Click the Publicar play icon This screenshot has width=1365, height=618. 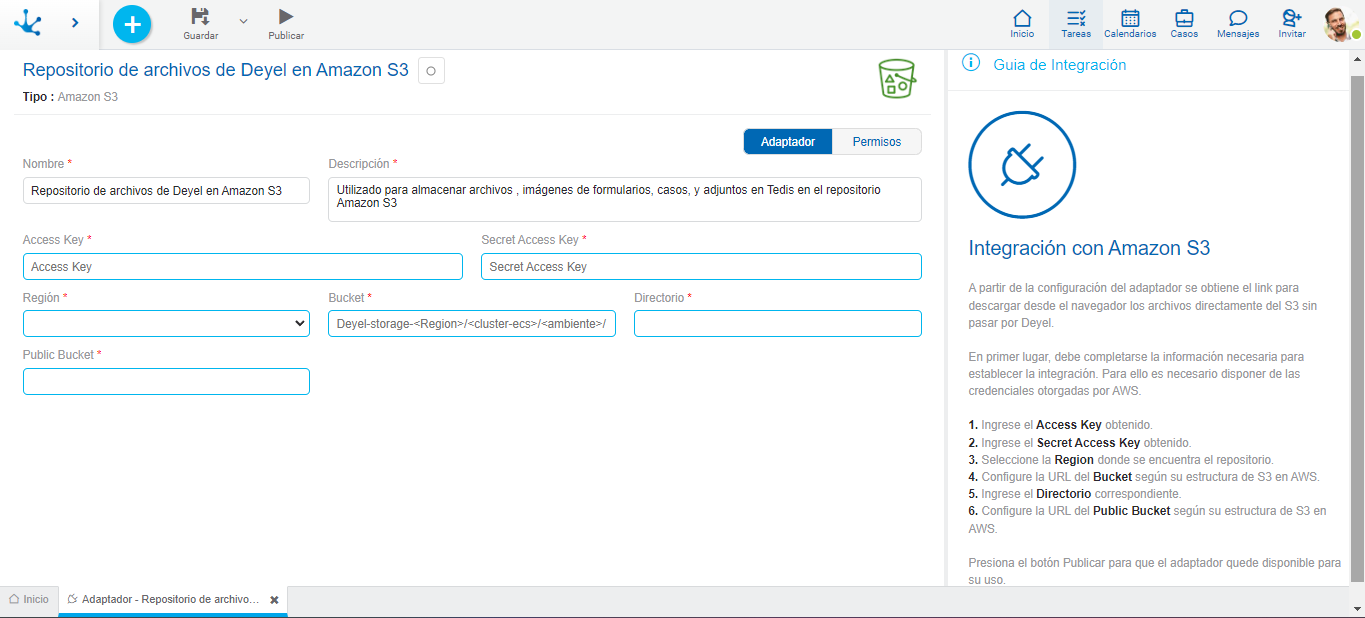coord(286,17)
